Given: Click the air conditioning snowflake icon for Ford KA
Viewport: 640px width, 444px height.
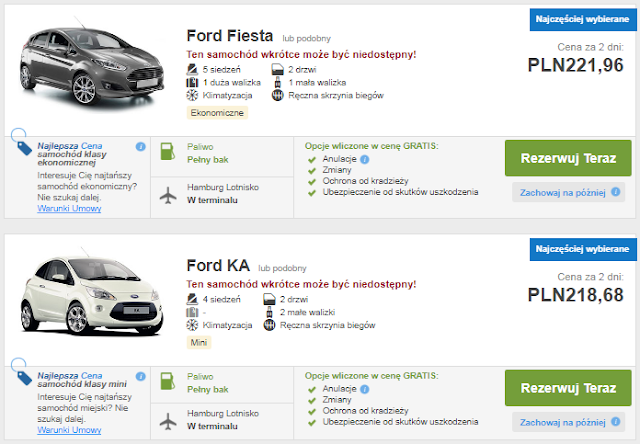Looking at the screenshot, I should [192, 326].
